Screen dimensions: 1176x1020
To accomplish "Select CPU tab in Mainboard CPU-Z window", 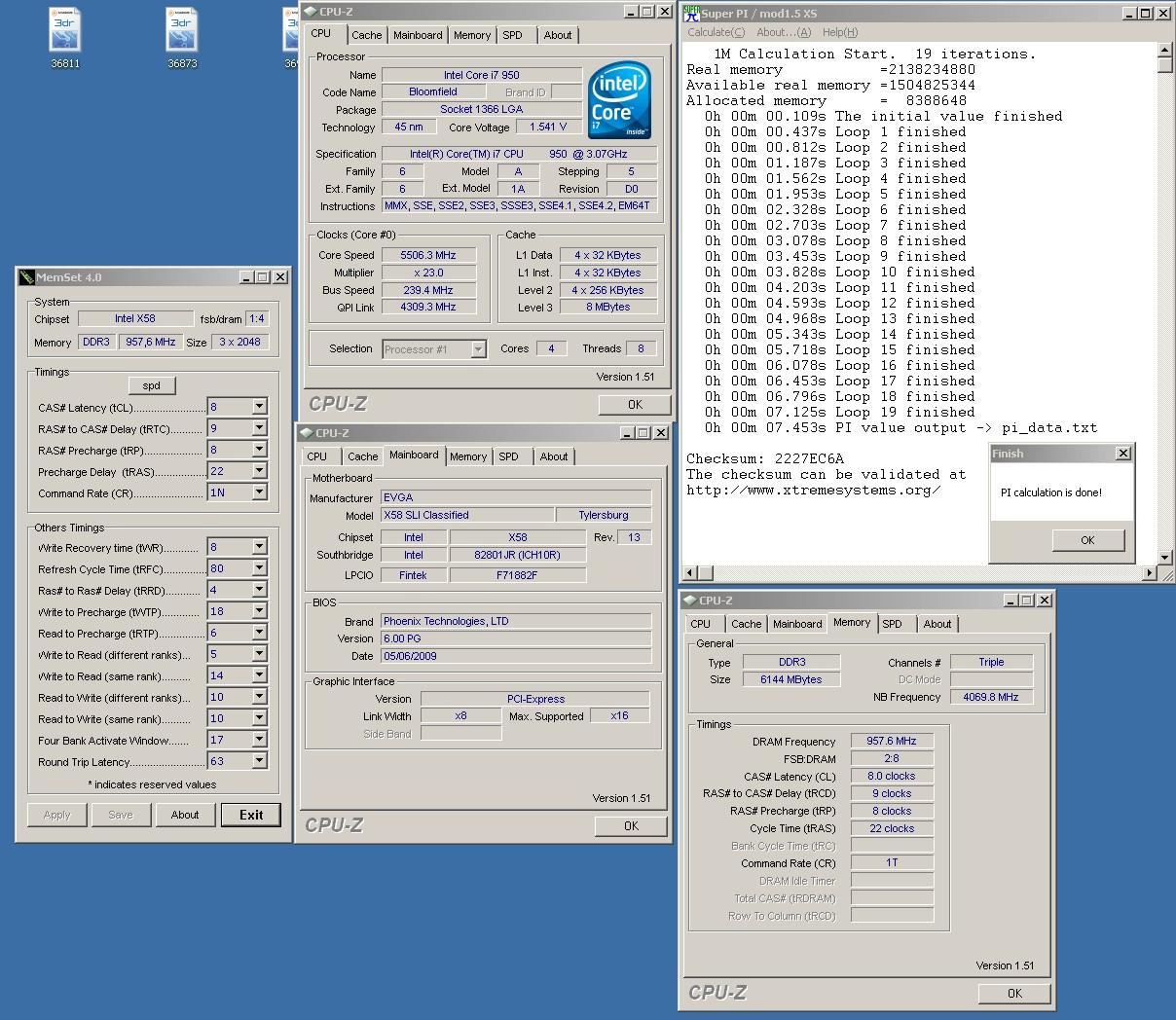I will coord(318,456).
